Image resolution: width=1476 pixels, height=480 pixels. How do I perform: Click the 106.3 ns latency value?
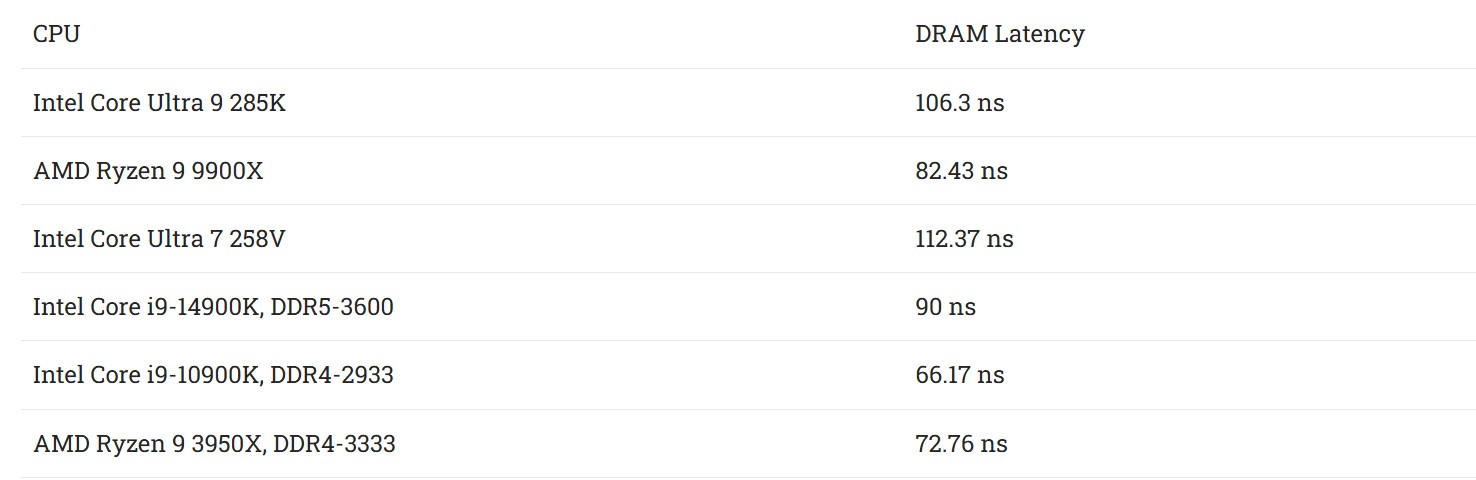tap(959, 103)
